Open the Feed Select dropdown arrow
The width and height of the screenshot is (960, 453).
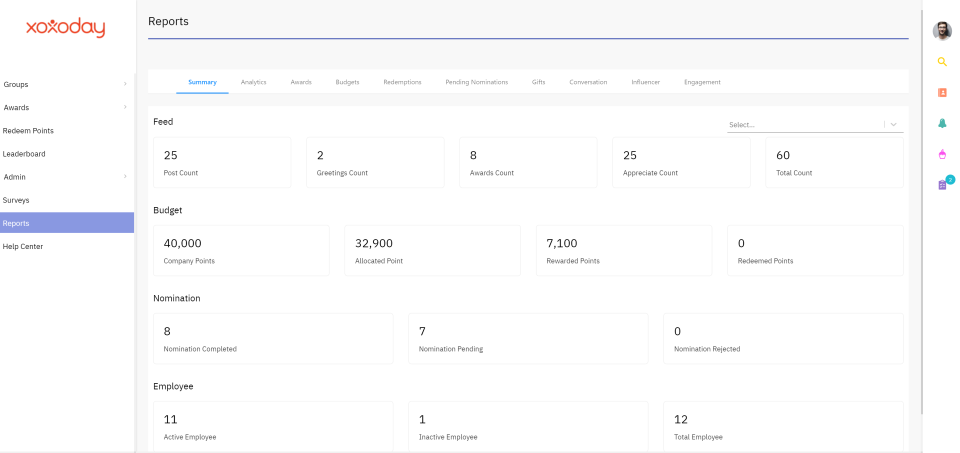893,124
